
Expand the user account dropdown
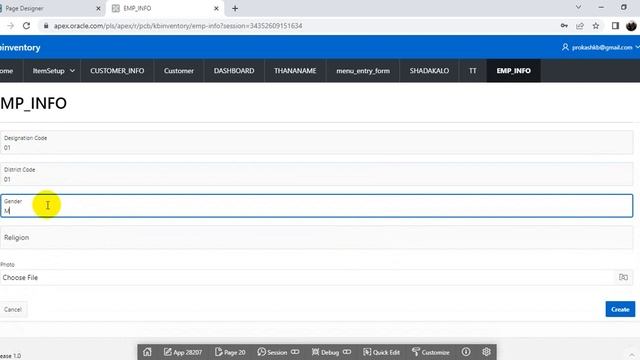[x=637, y=47]
